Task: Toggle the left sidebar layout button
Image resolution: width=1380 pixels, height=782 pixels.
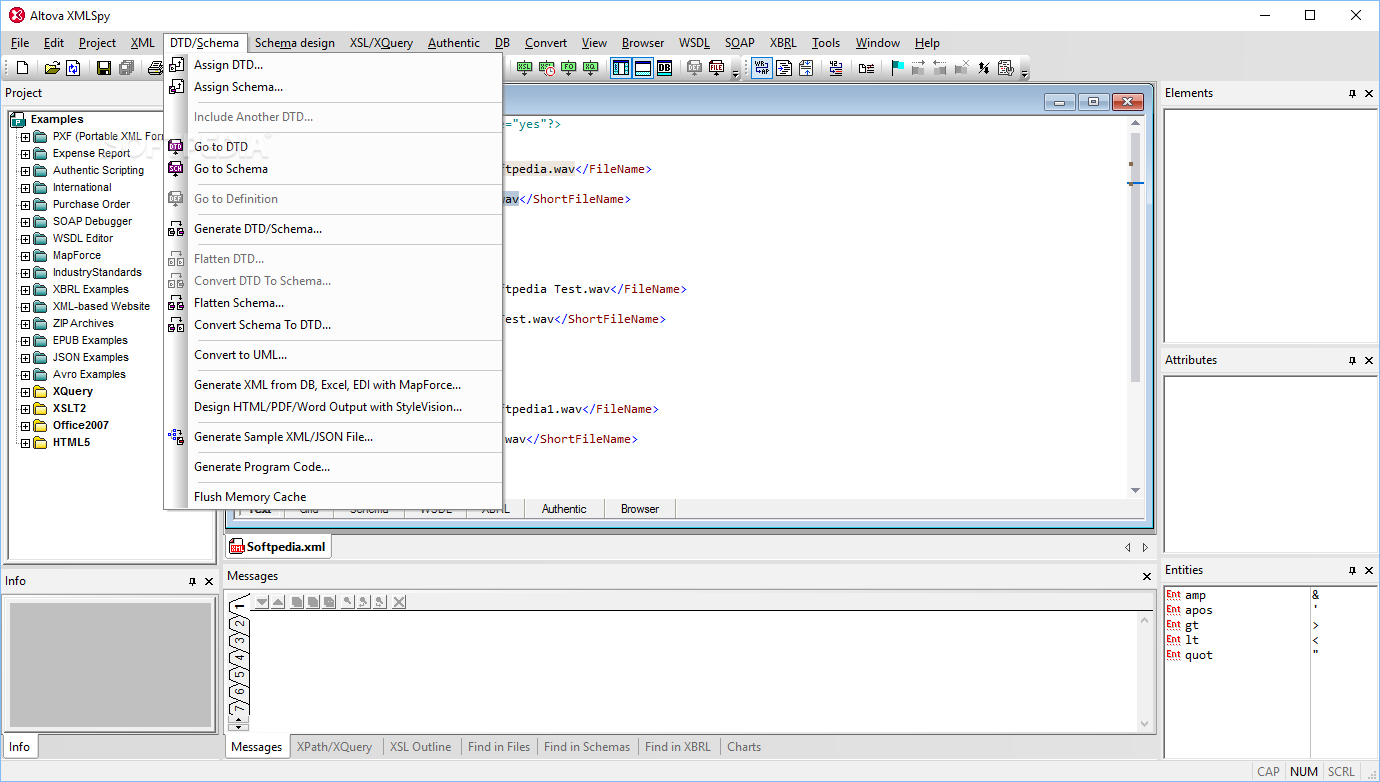Action: pos(621,68)
